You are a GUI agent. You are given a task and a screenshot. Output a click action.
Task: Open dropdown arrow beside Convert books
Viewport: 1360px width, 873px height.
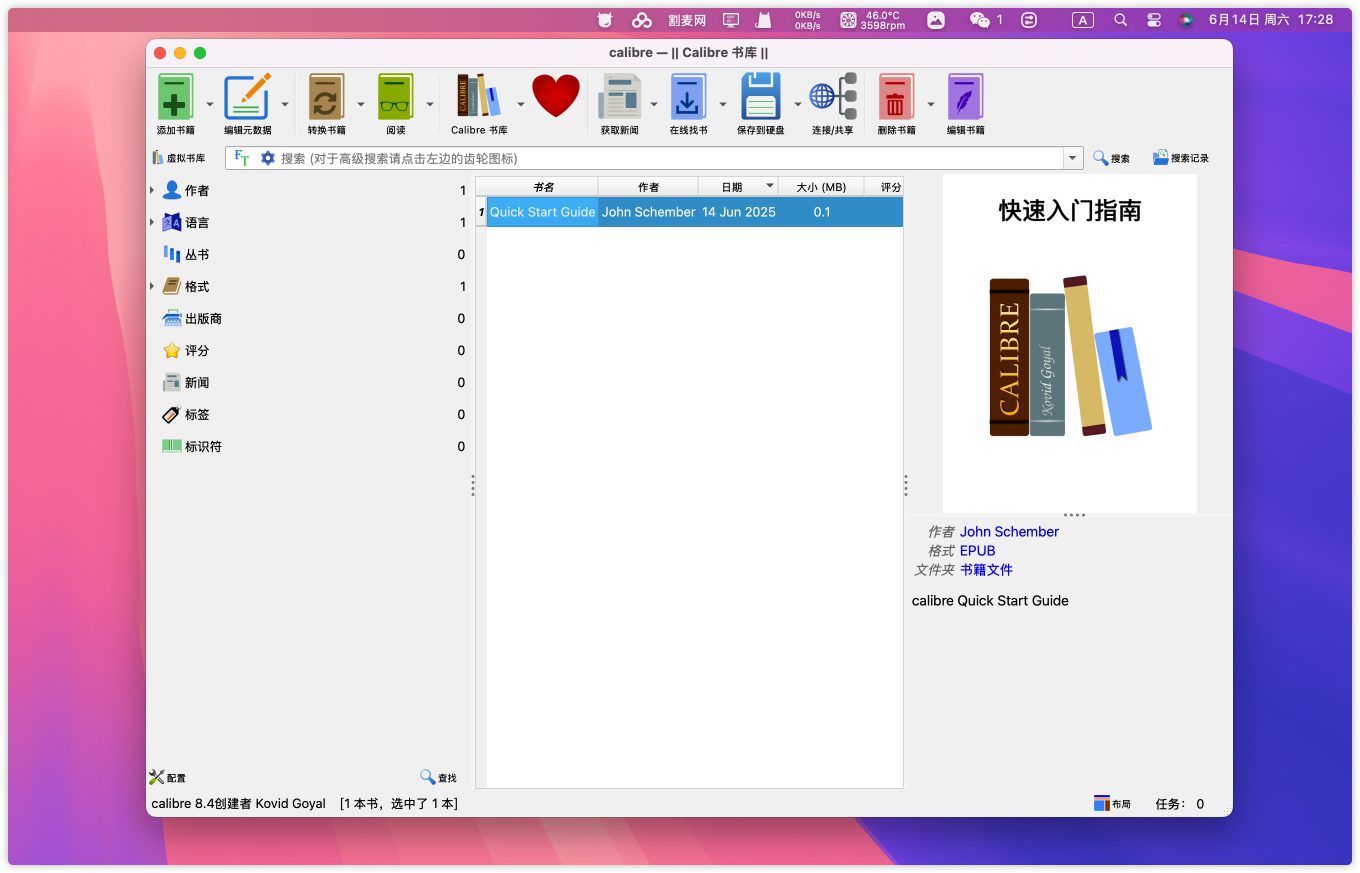(361, 103)
